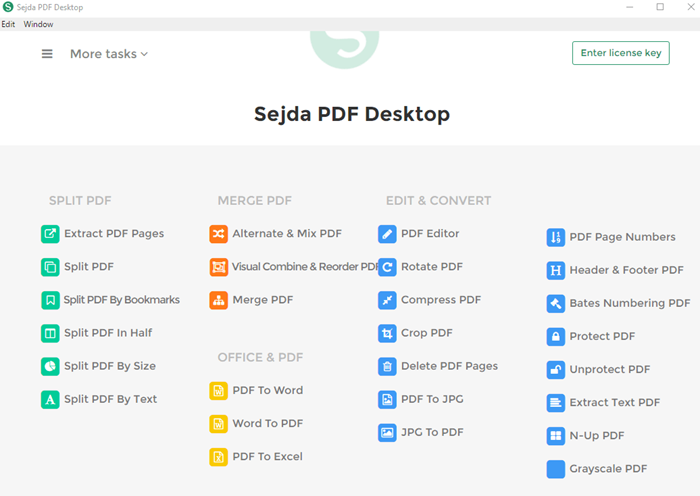Click the Sejda logo in title bar
Screen dimensions: 700x496
point(8,7)
